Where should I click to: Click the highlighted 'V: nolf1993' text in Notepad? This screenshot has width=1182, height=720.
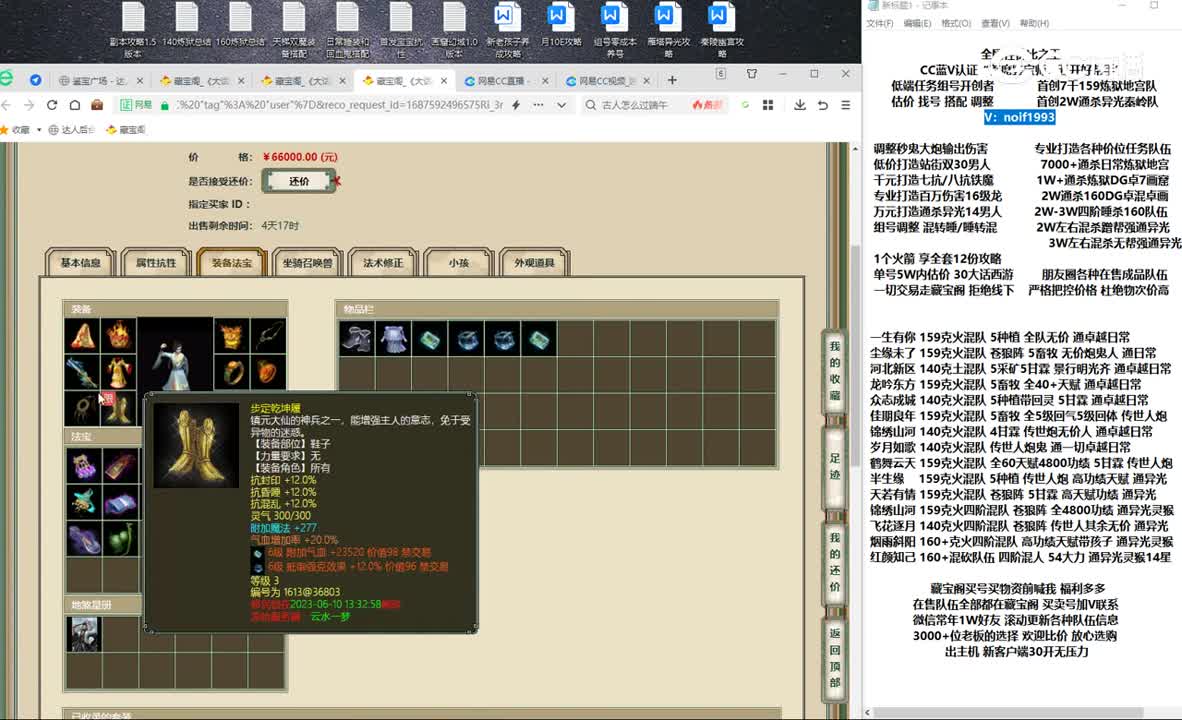1019,118
